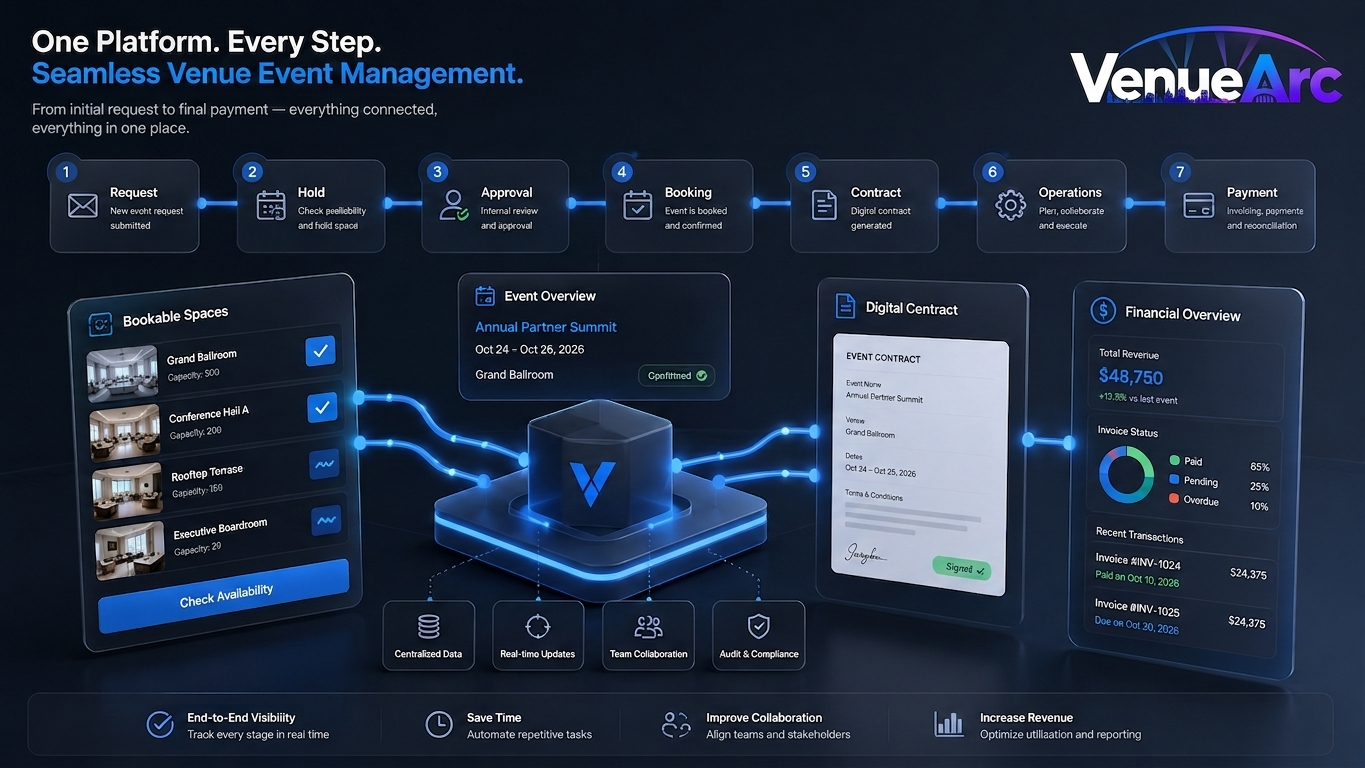Click the document icon beside Digital Contract
The height and width of the screenshot is (768, 1365).
845,307
